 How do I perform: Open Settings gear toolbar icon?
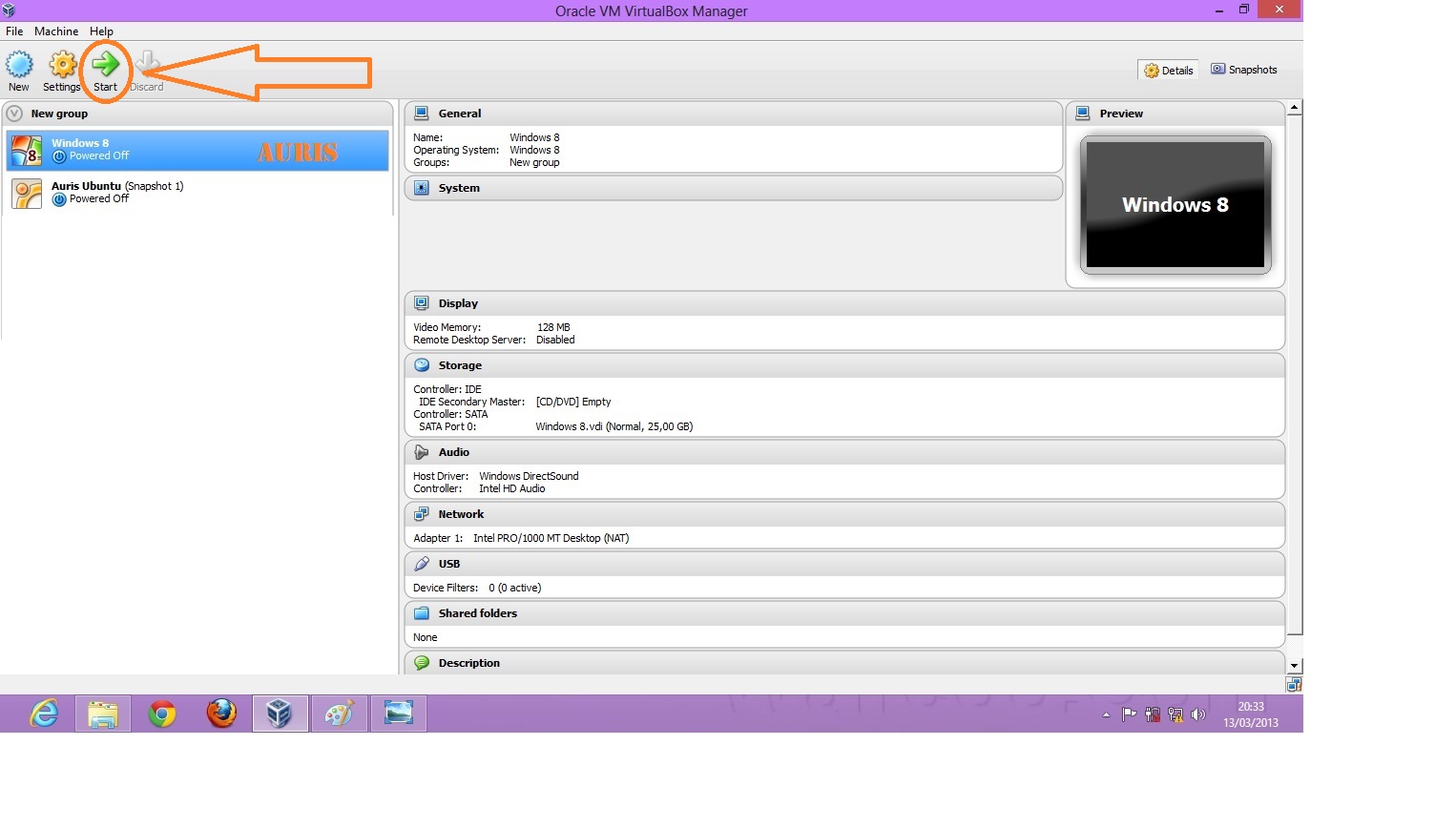click(x=63, y=65)
